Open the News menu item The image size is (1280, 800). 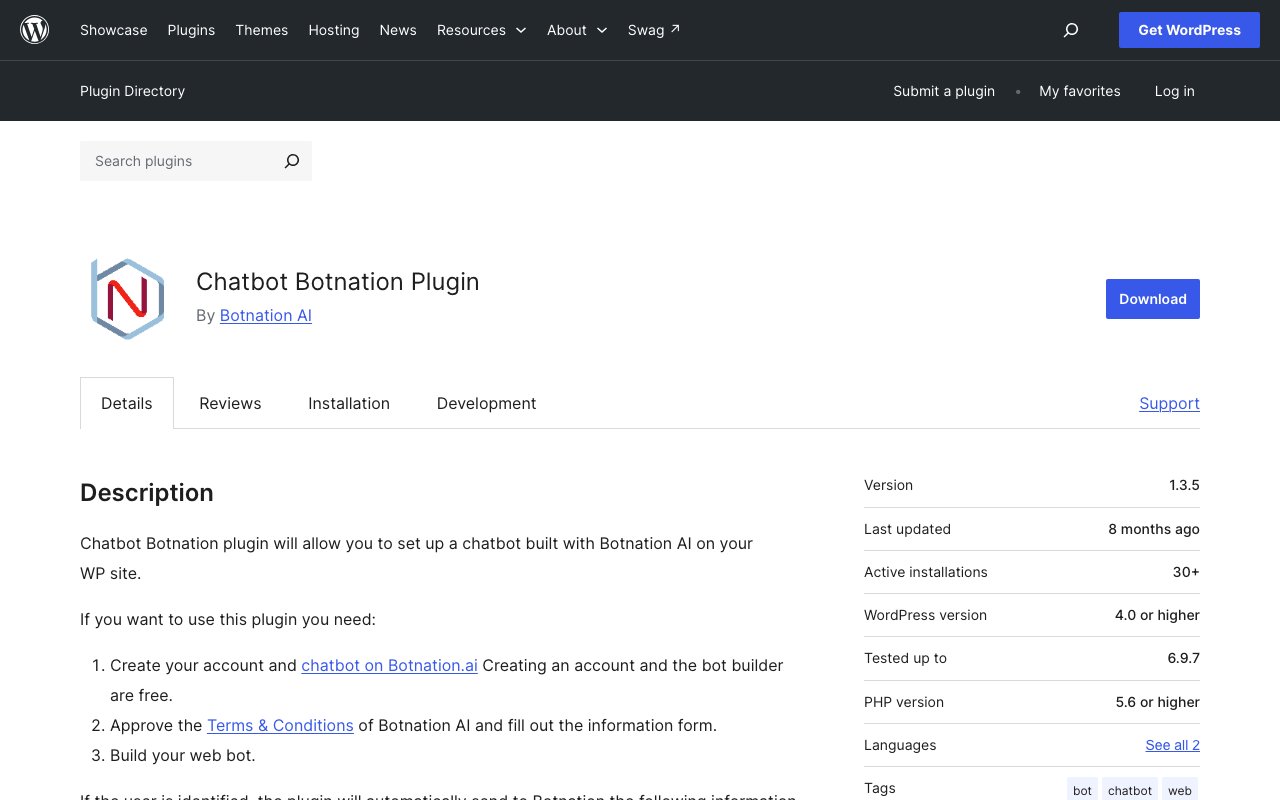coord(398,30)
